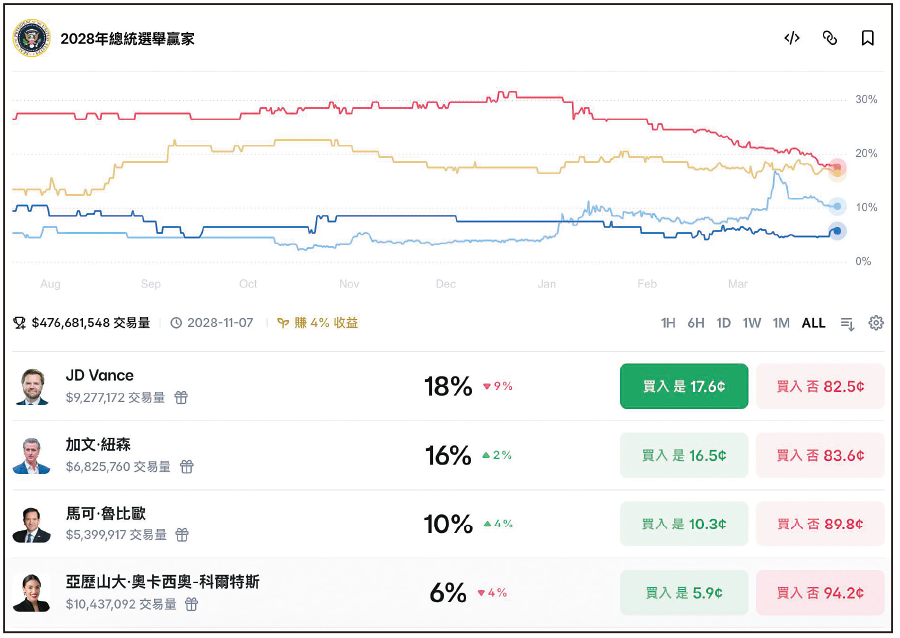Select the 1H time range
This screenshot has height=638, width=900.
668,323
